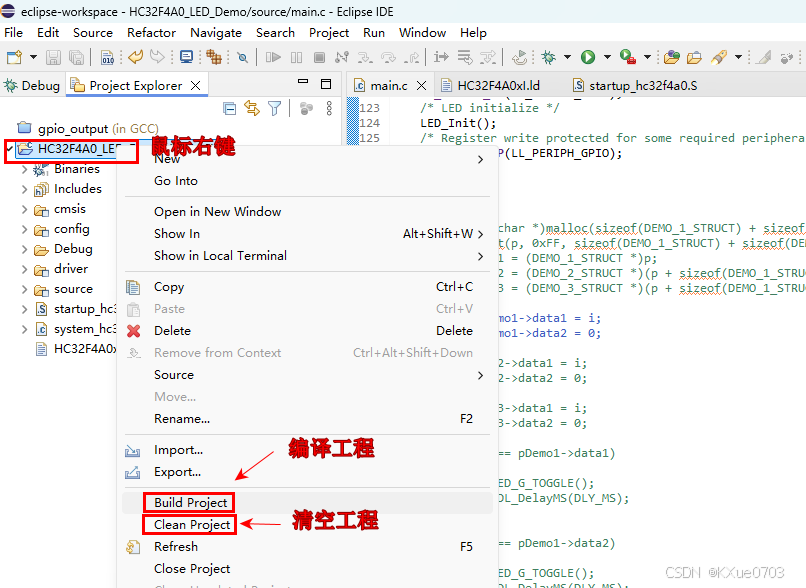806x588 pixels.
Task: Choose Import... in the context menu
Action: tap(307, 450)
